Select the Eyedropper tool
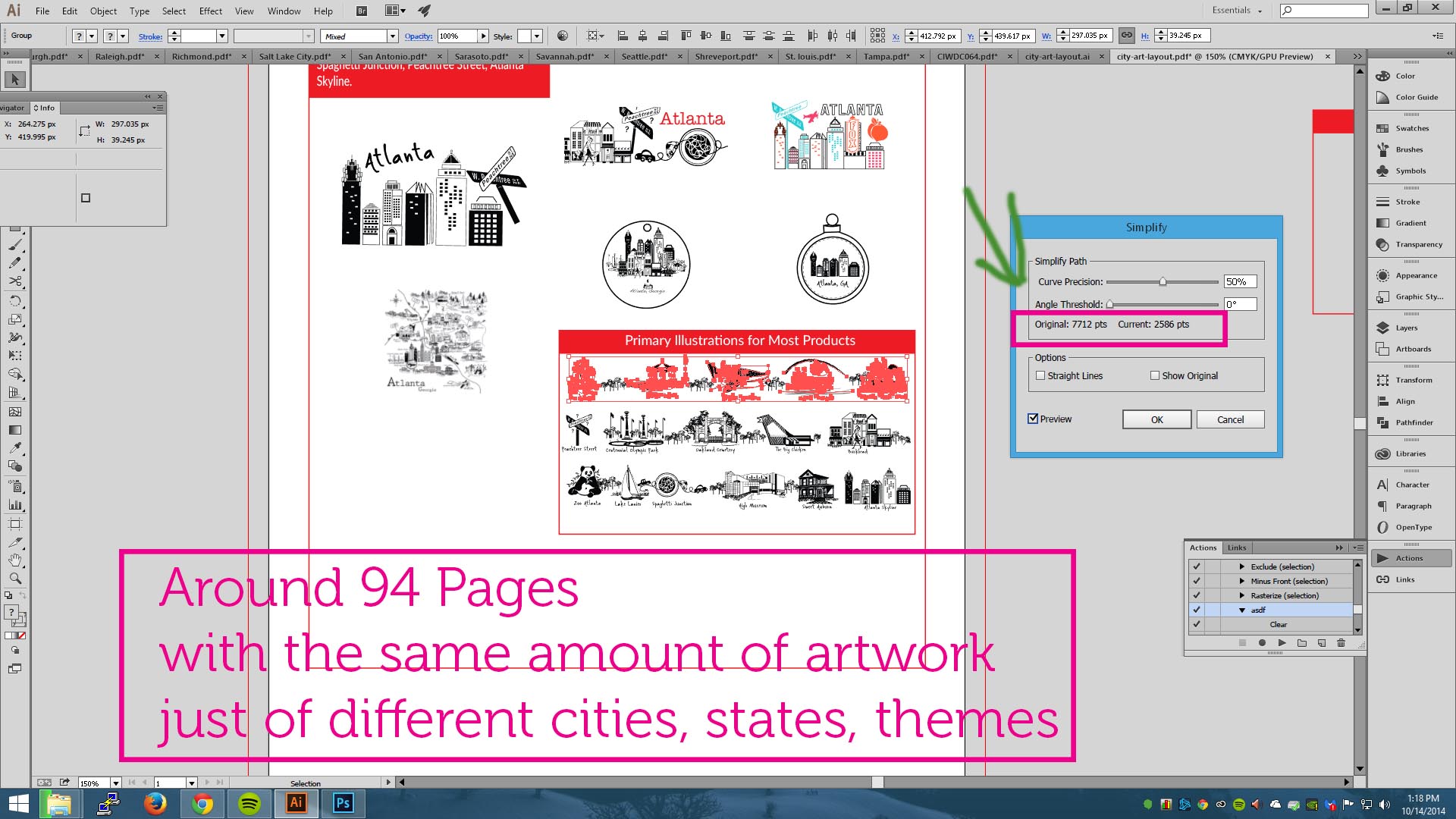Screen dimensions: 1456x819 pos(15,449)
